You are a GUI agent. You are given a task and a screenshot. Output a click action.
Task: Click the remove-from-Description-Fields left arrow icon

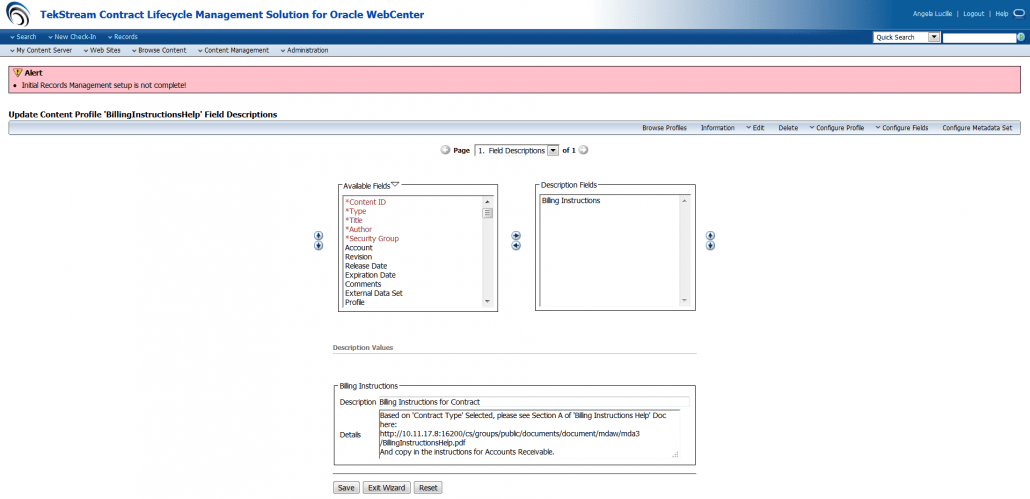516,246
